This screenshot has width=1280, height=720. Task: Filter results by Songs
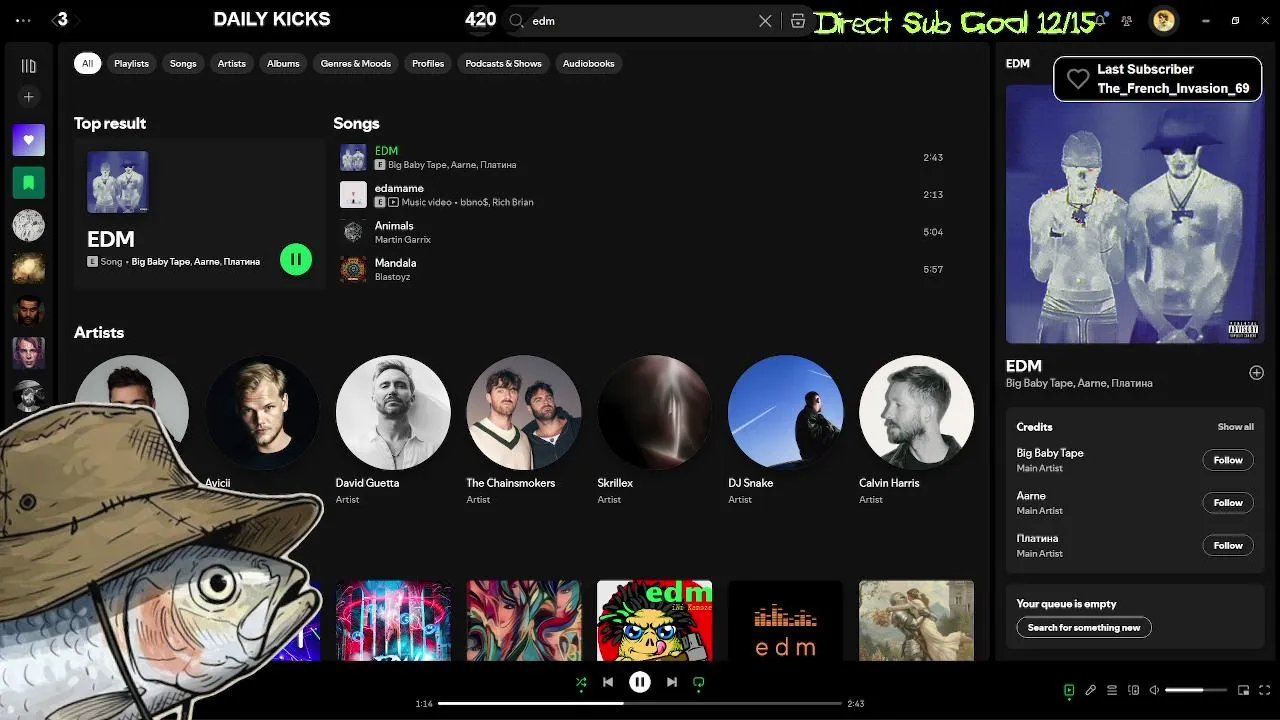click(183, 63)
